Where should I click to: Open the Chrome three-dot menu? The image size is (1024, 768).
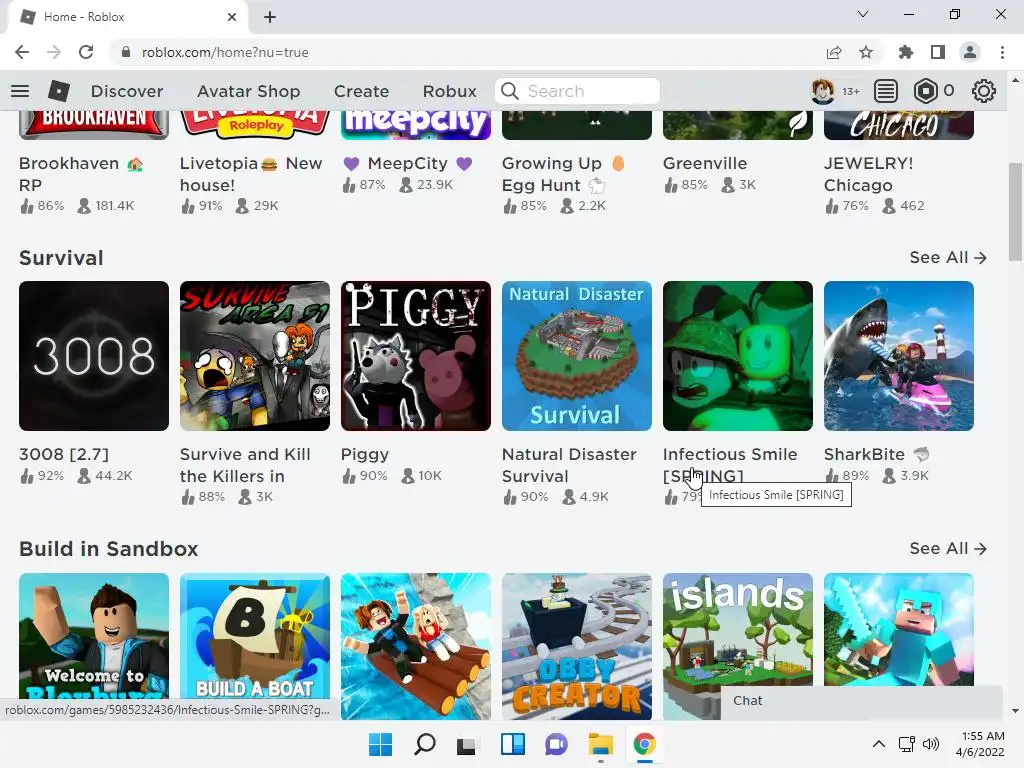click(1002, 52)
